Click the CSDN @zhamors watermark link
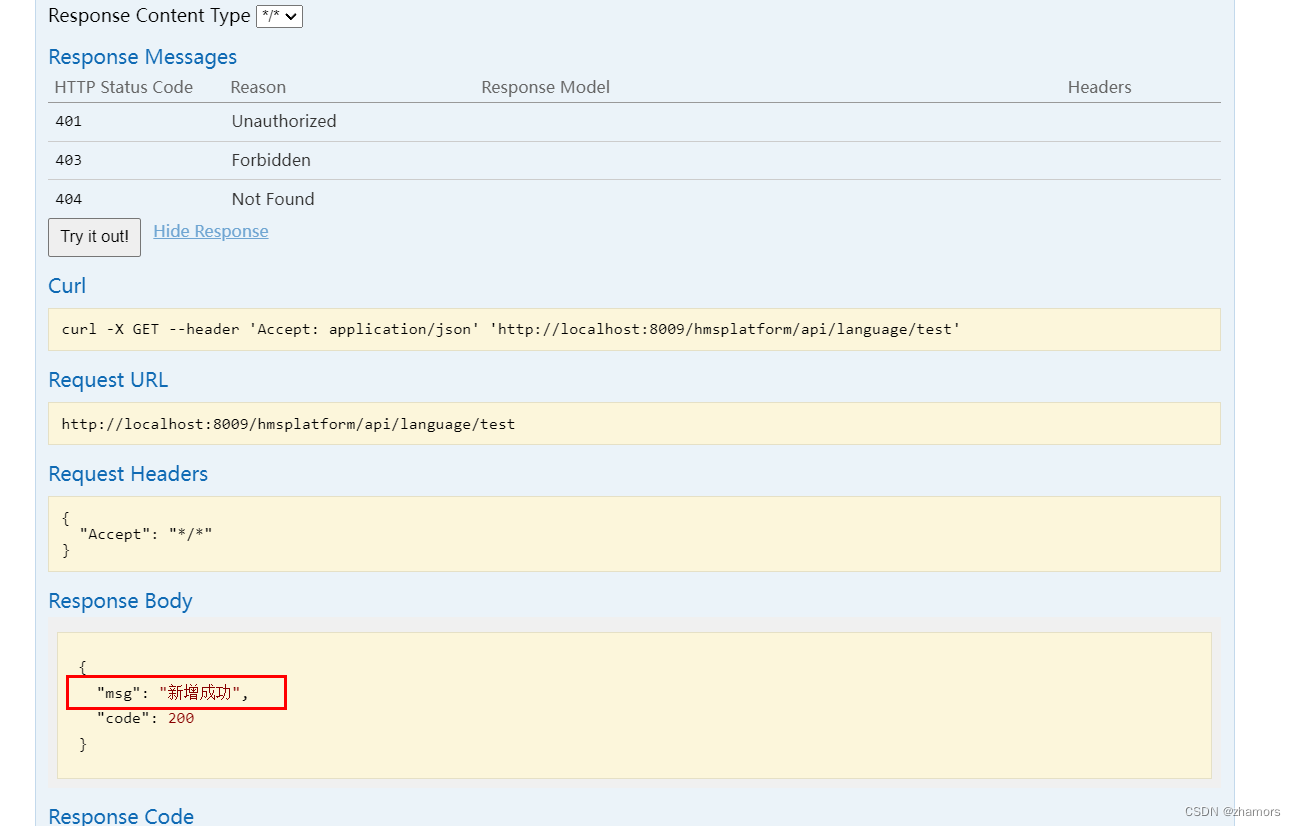The height and width of the screenshot is (826, 1296). tap(1233, 811)
